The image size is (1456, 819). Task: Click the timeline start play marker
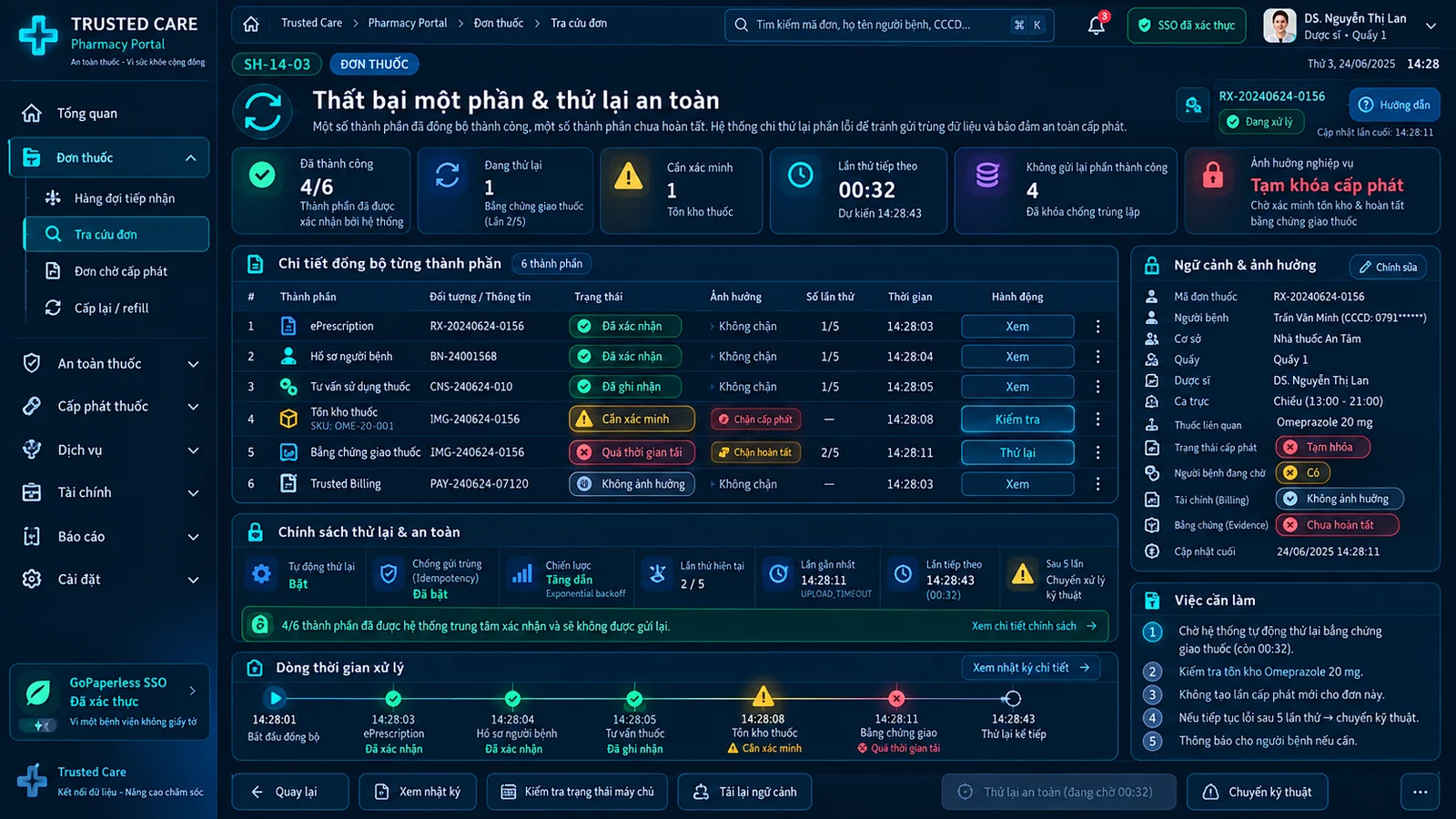(275, 698)
